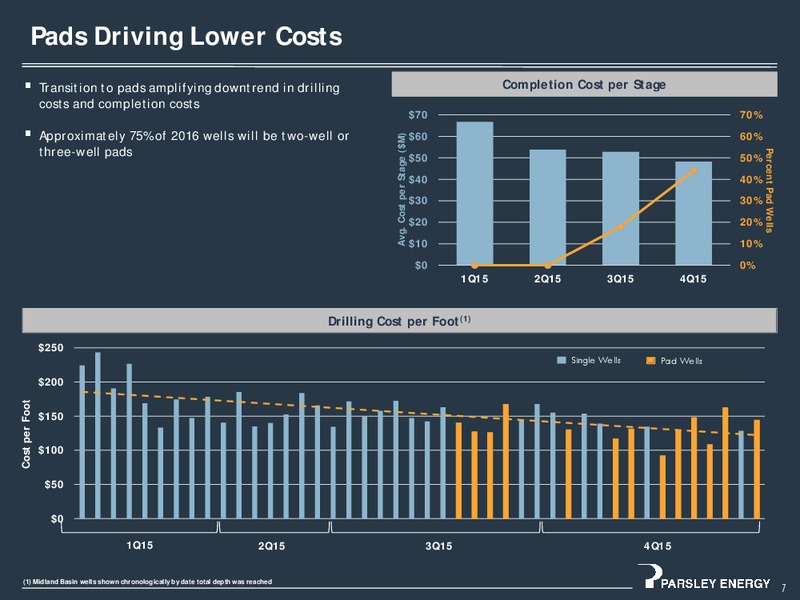800x600 pixels.
Task: Click the bullet about 75% of 2016 wells
Action: click(x=194, y=144)
